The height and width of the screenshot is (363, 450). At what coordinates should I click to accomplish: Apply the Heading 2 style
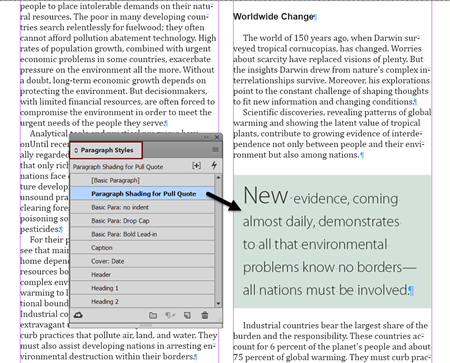tap(142, 301)
